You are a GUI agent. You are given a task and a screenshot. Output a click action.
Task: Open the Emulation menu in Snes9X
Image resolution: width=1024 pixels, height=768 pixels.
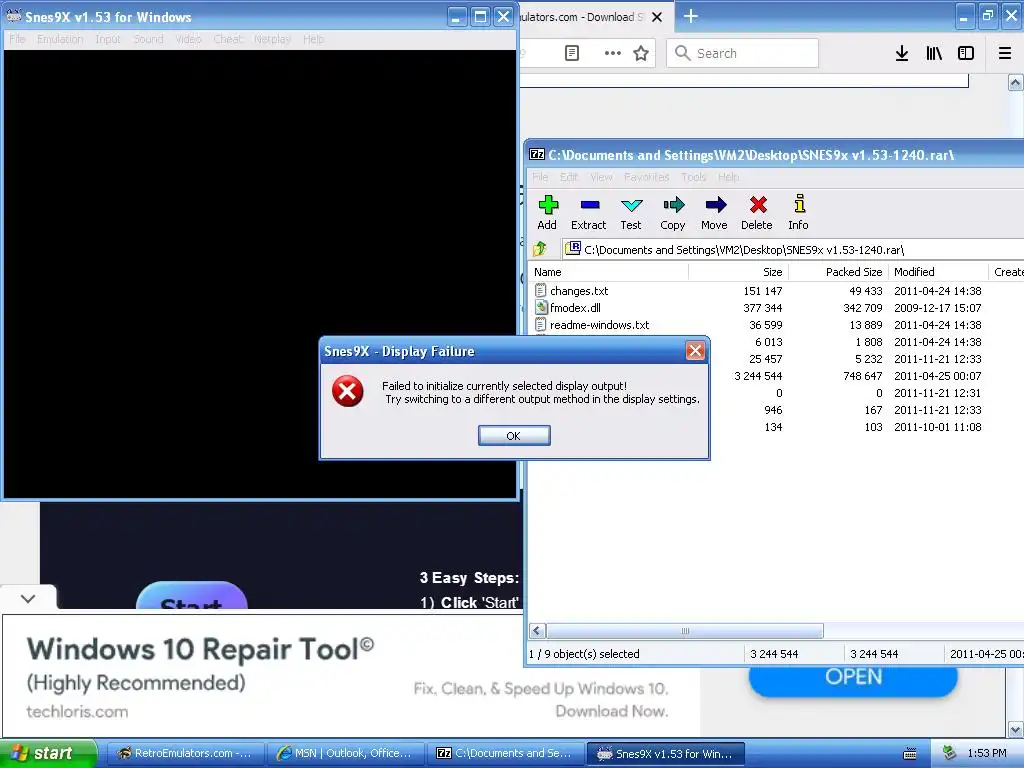pos(60,39)
